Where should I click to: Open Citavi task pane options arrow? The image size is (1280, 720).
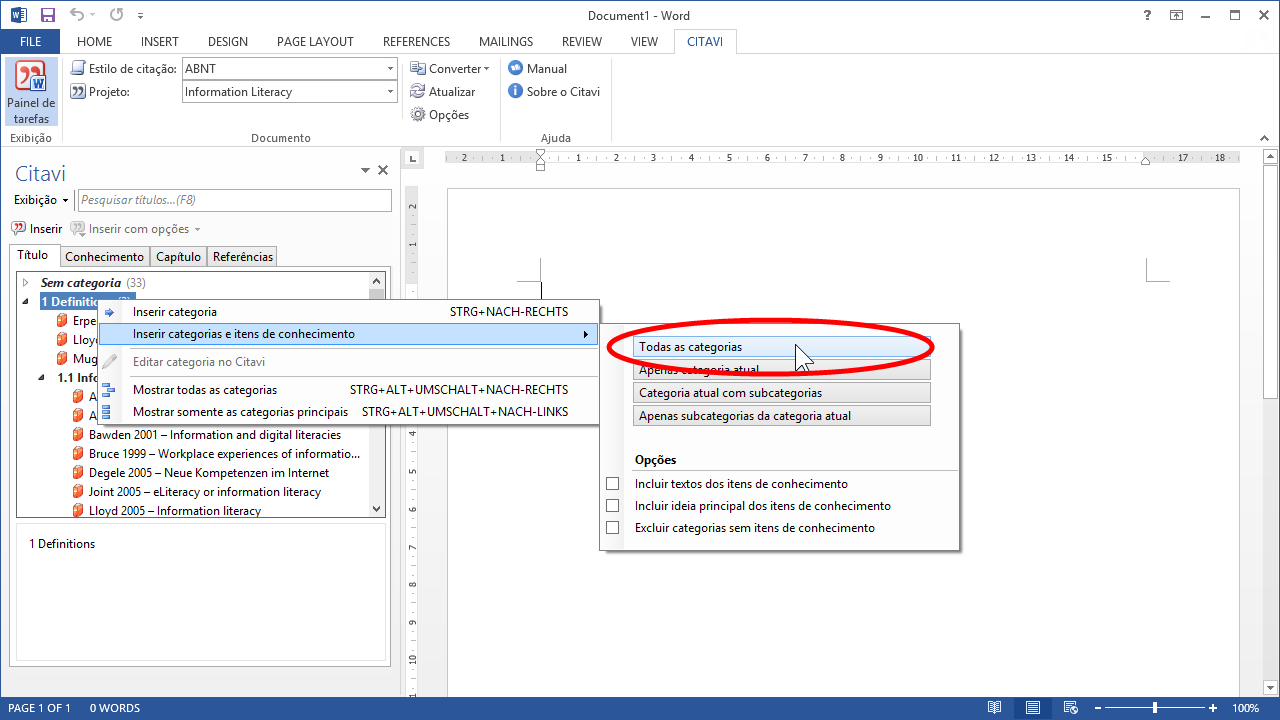pos(365,172)
